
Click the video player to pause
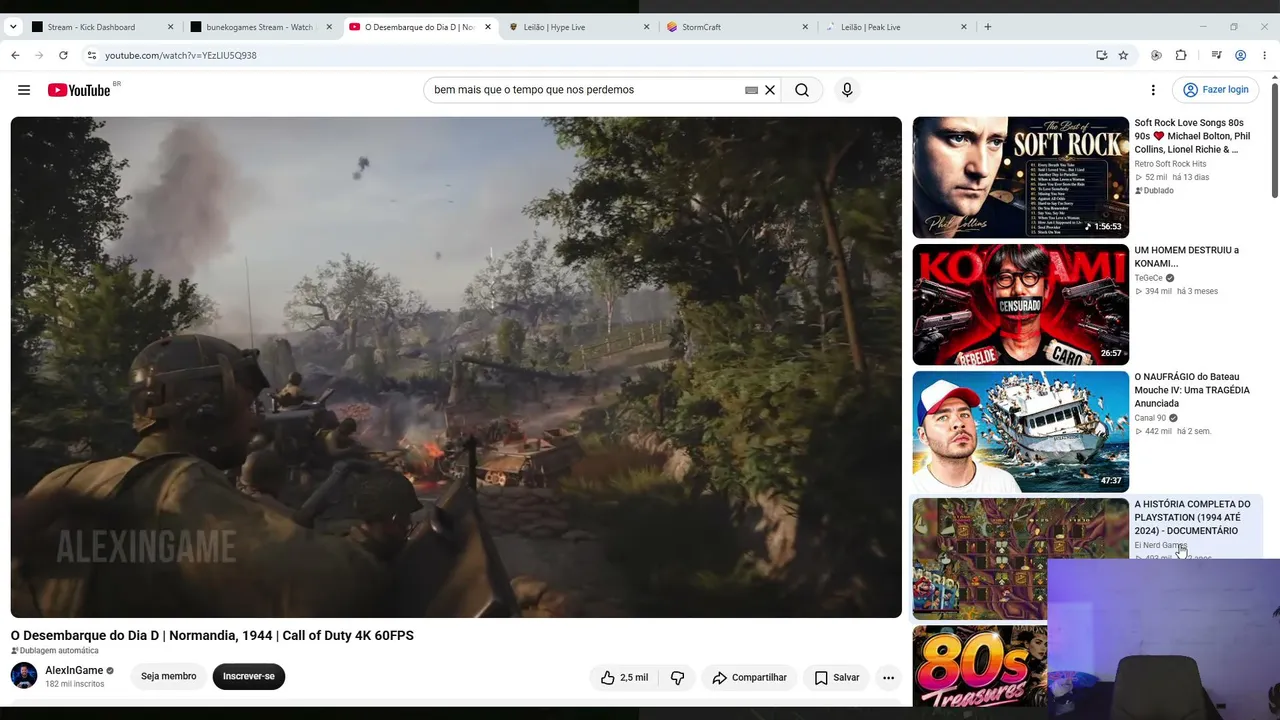coord(456,367)
